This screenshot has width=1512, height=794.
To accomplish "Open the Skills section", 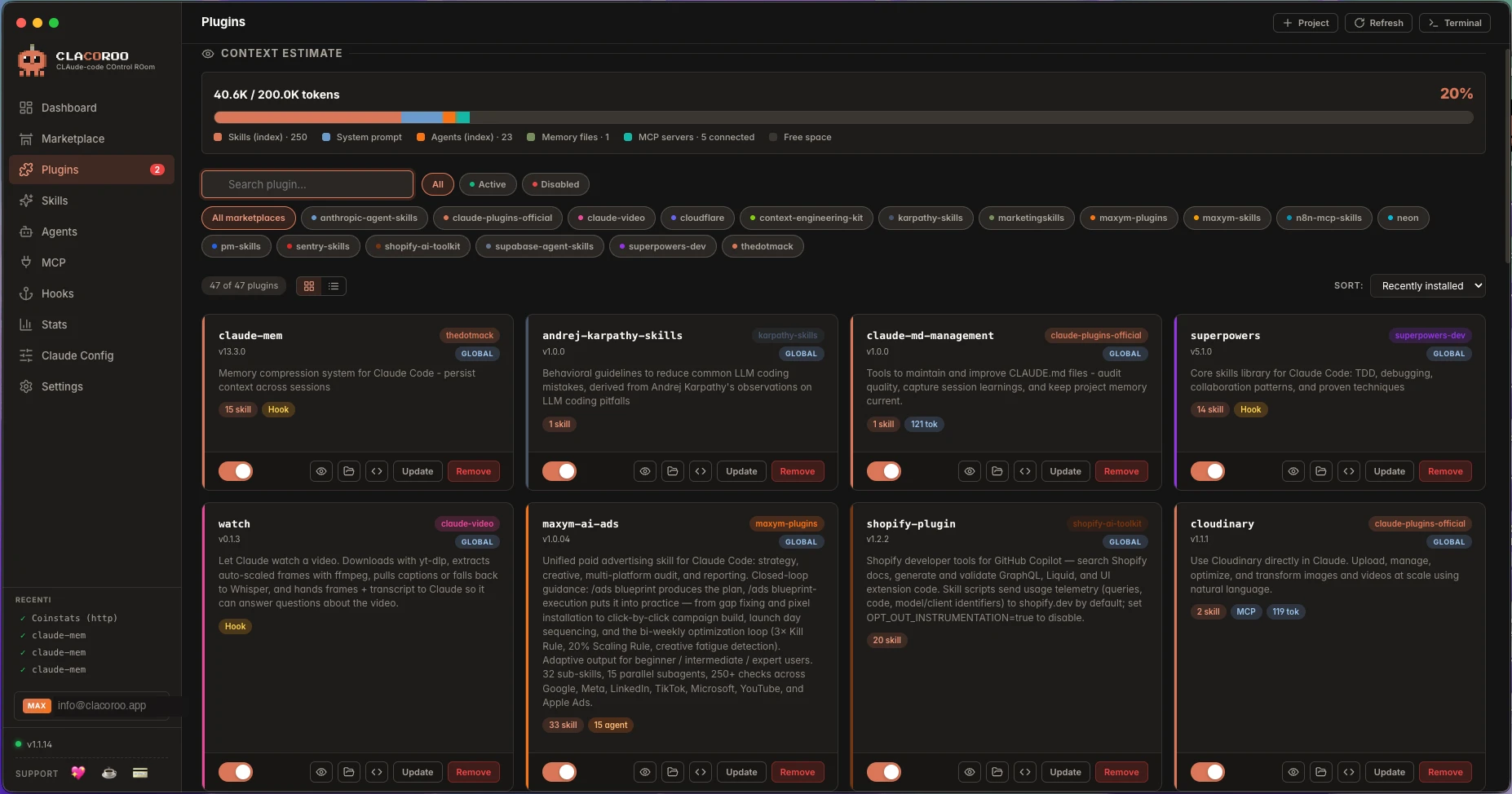I will pyautogui.click(x=91, y=201).
